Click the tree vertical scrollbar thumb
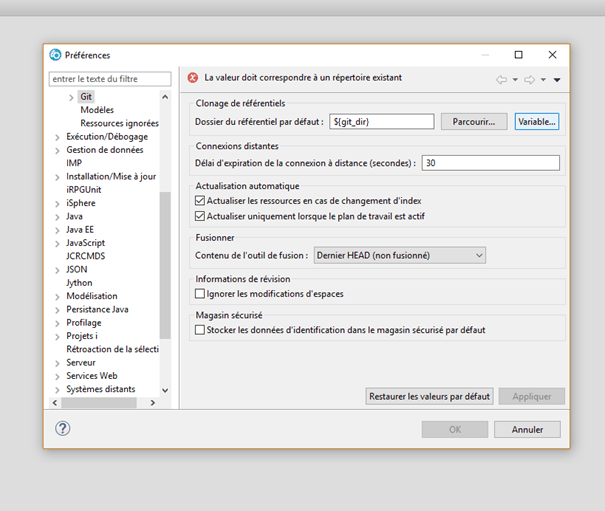This screenshot has width=605, height=511. point(165,265)
